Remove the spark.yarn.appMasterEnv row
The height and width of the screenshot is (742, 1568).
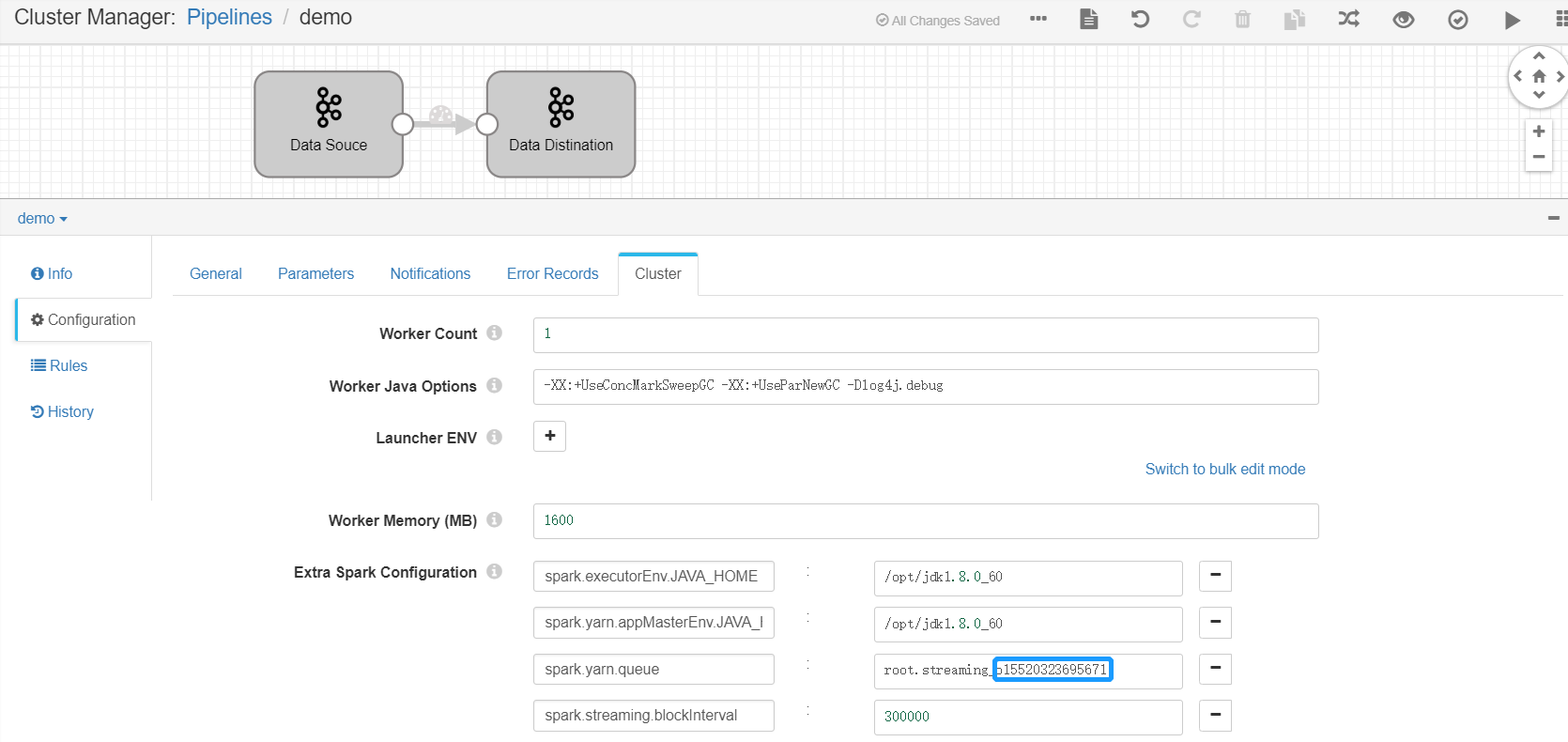point(1215,622)
